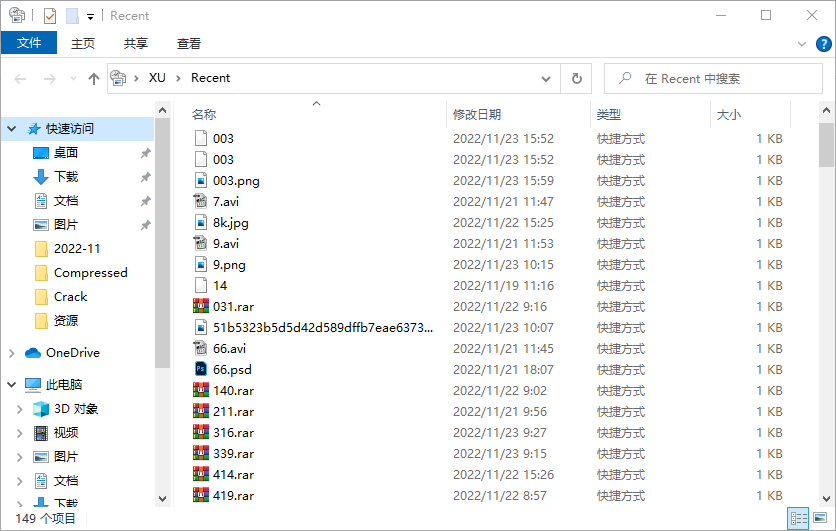Switch to details view layout
Viewport: 836px width, 531px height.
click(798, 518)
